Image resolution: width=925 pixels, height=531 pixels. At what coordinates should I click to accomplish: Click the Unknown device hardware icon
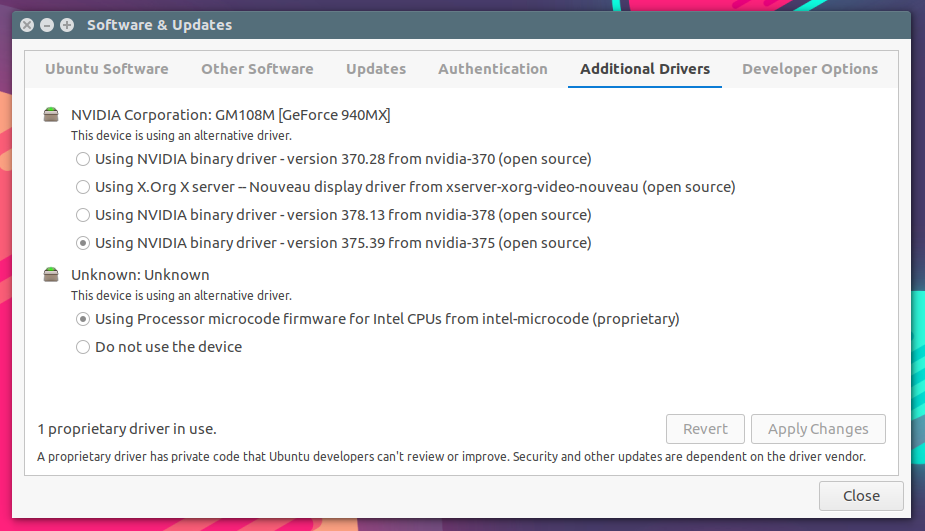[x=51, y=274]
